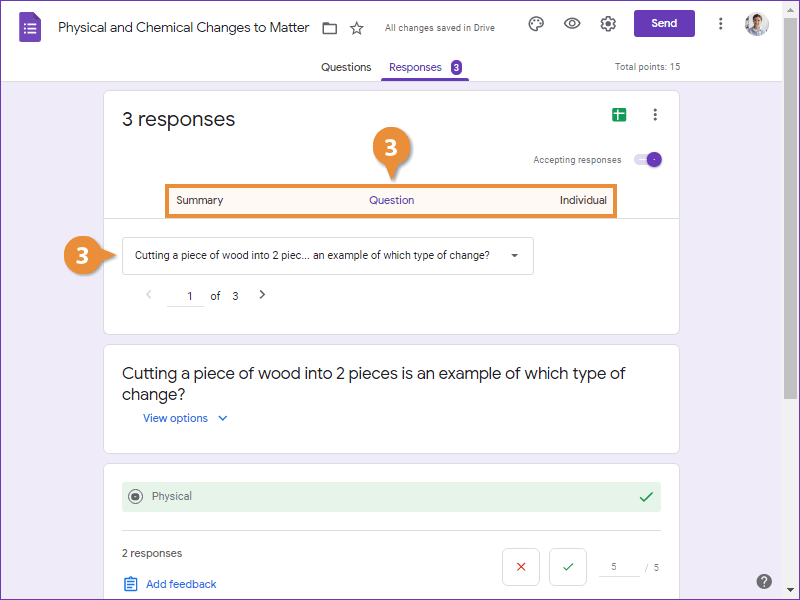This screenshot has height=600, width=800.
Task: Mark the response incorrect with the red X
Action: coord(521,567)
